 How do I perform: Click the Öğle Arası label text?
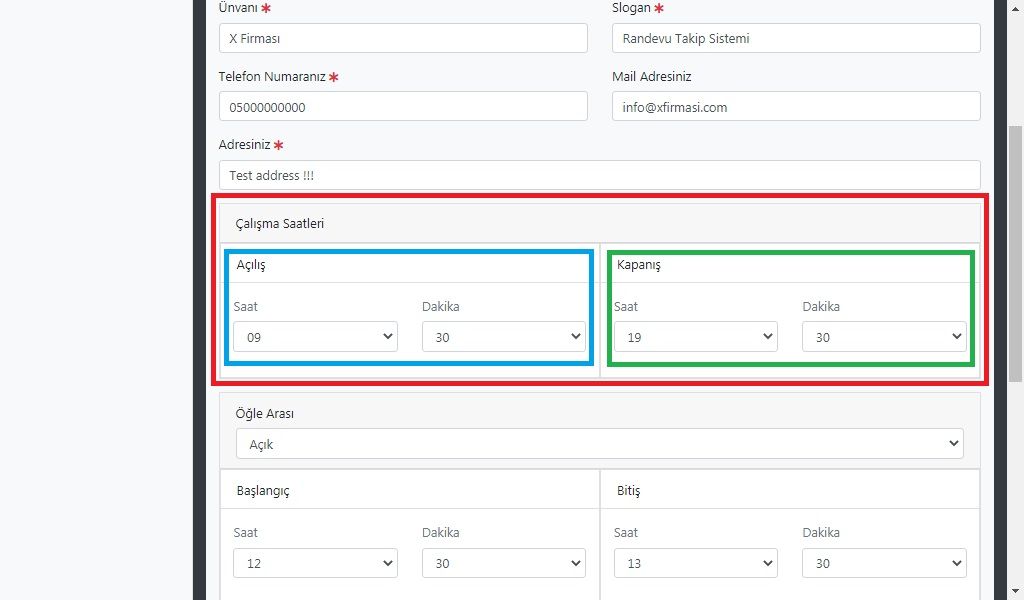point(264,413)
